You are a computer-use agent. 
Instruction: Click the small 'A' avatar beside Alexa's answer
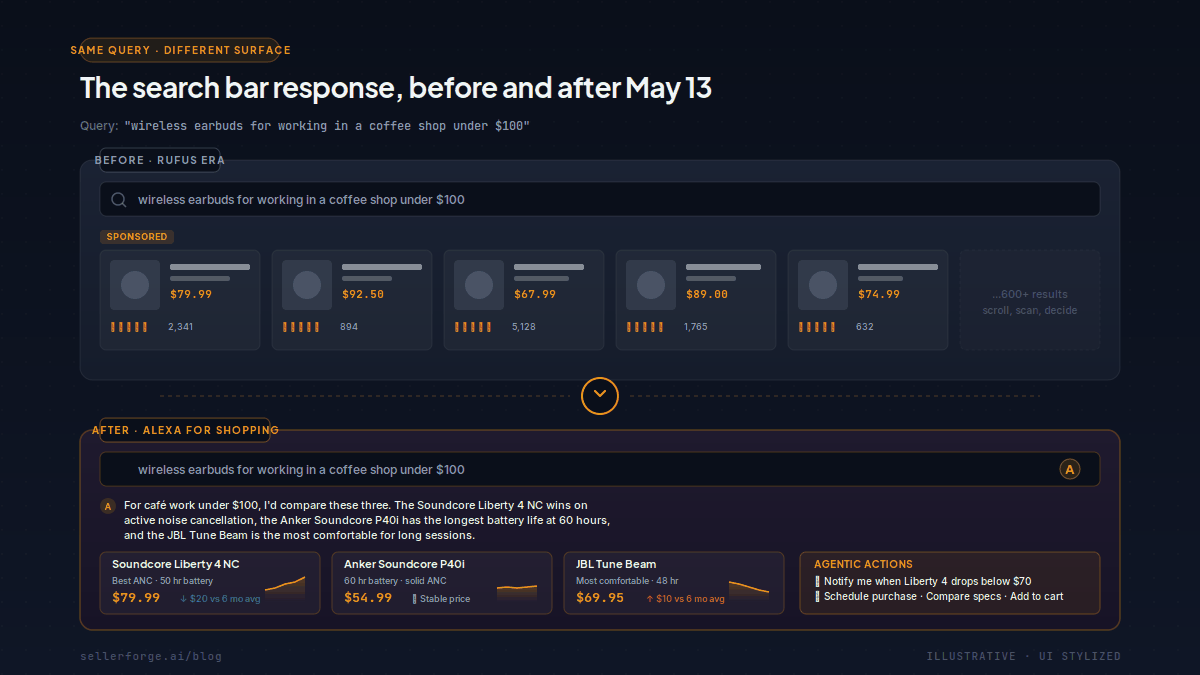108,506
